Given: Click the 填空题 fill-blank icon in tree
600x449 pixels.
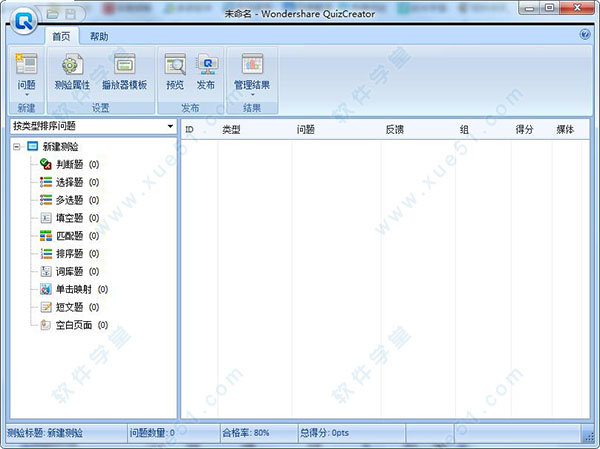Looking at the screenshot, I should [x=46, y=218].
